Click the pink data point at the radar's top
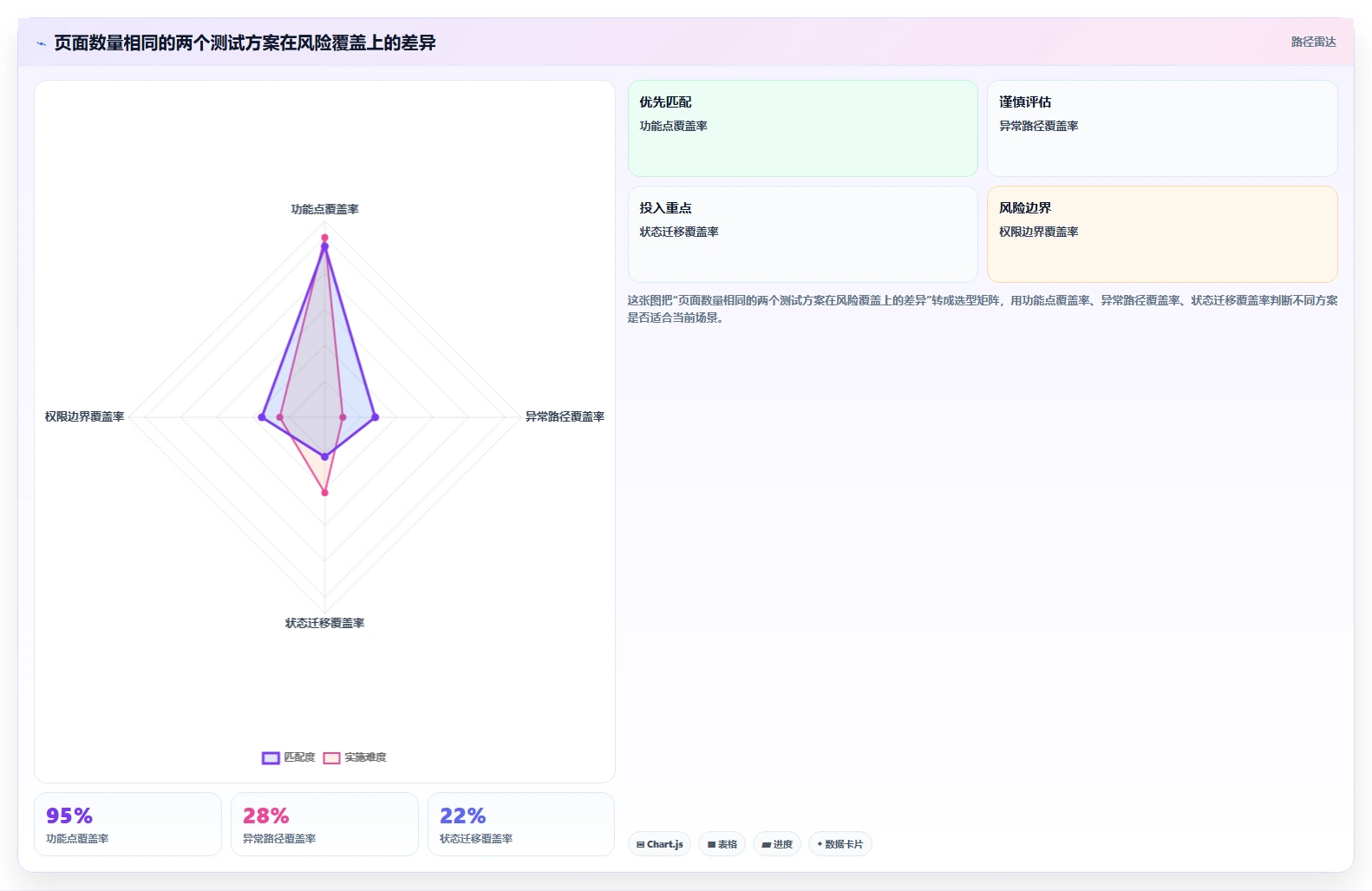1372x891 pixels. [324, 237]
